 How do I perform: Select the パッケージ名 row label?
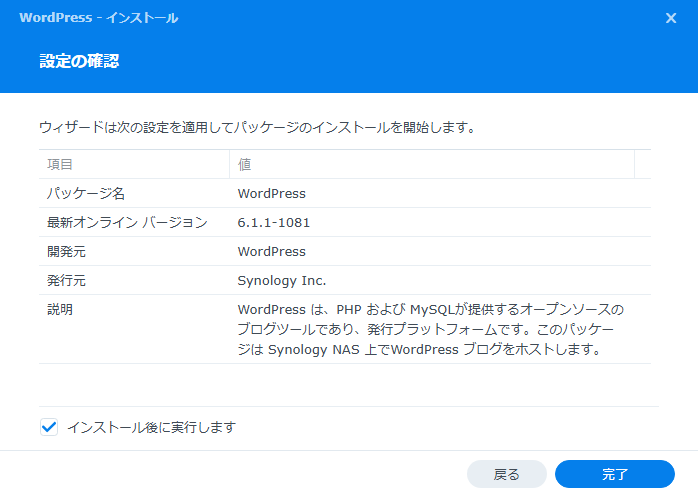coord(86,193)
